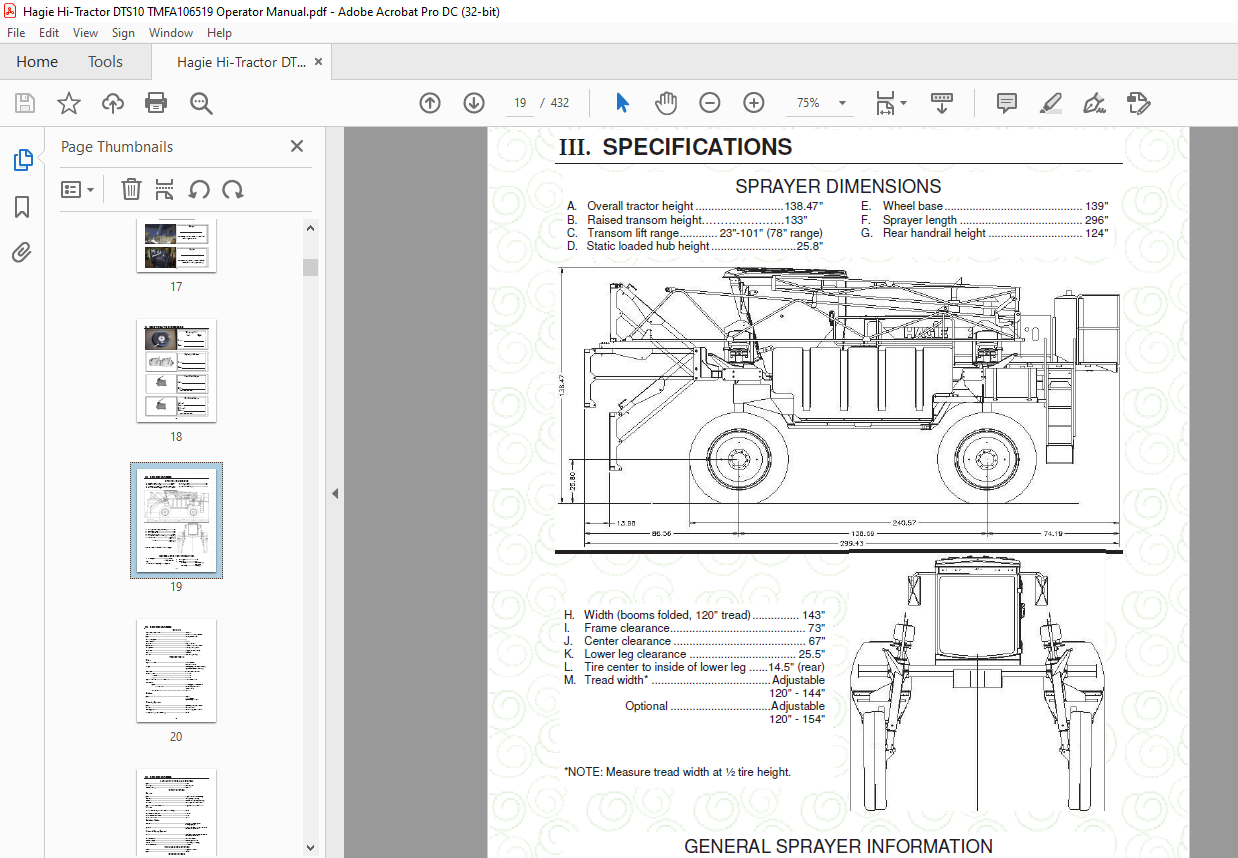The height and width of the screenshot is (858, 1238).
Task: Go to next page arrow
Action: pyautogui.click(x=474, y=103)
